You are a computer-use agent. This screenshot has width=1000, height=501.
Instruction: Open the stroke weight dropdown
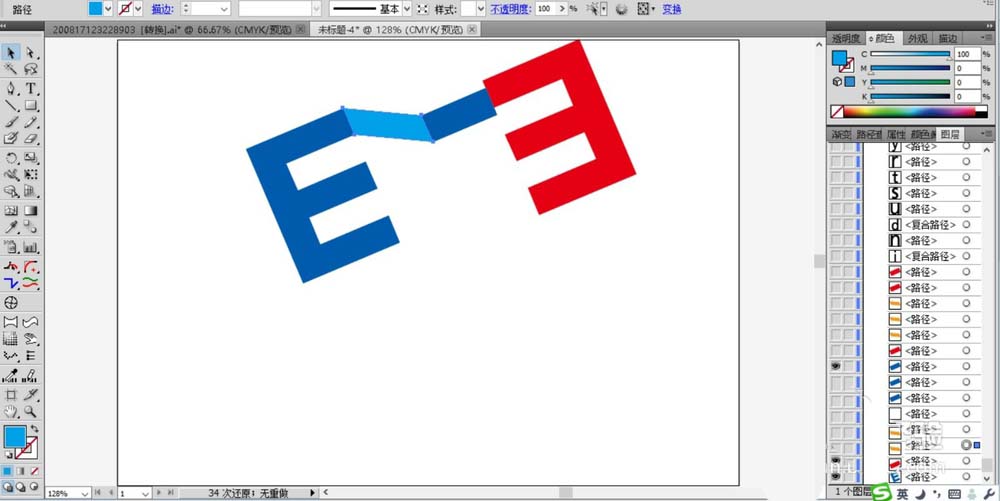point(224,9)
